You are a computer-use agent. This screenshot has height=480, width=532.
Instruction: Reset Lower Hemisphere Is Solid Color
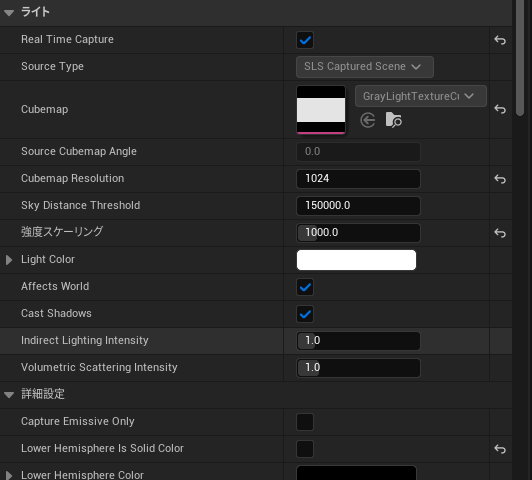pos(500,449)
